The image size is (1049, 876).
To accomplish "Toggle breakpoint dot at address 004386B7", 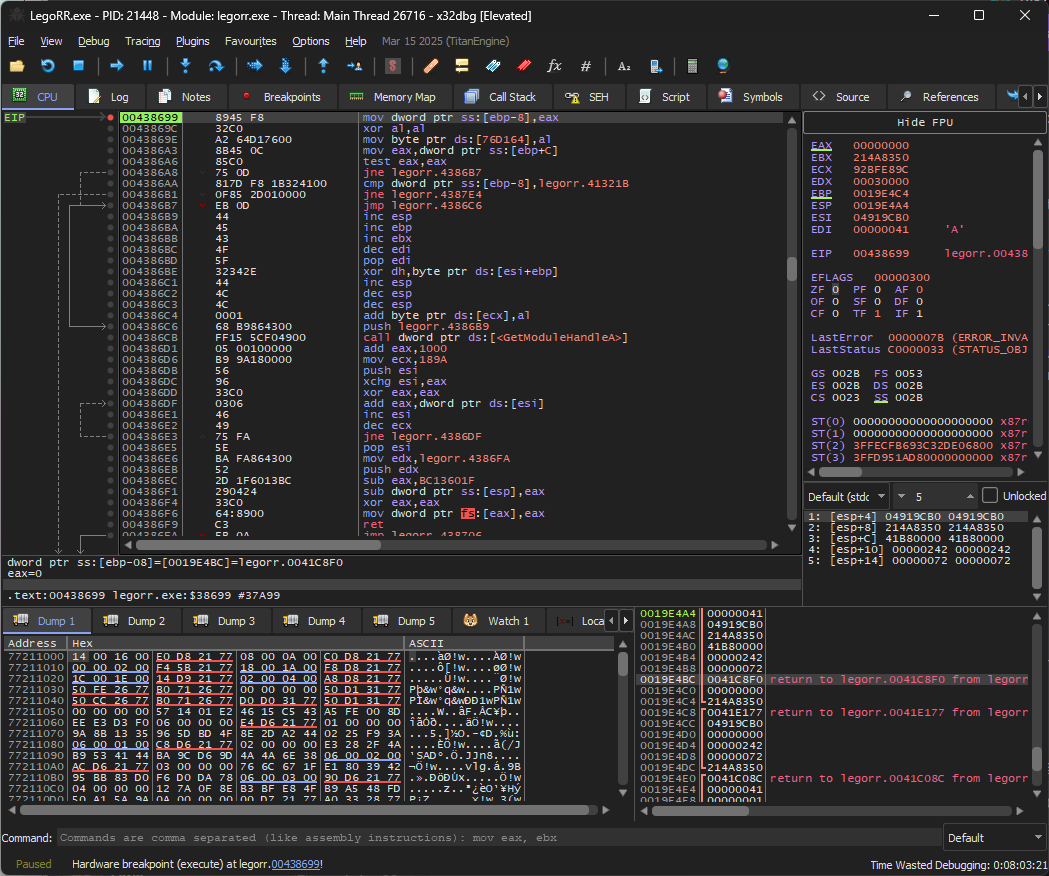I will point(110,205).
